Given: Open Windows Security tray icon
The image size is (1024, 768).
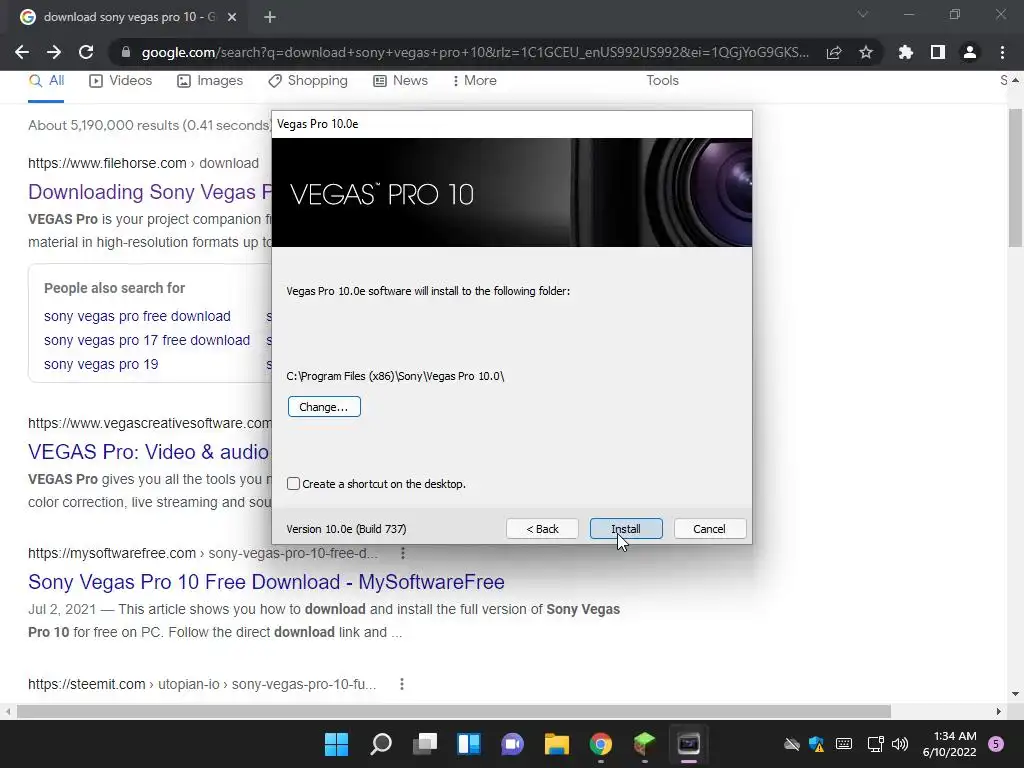Looking at the screenshot, I should point(816,744).
